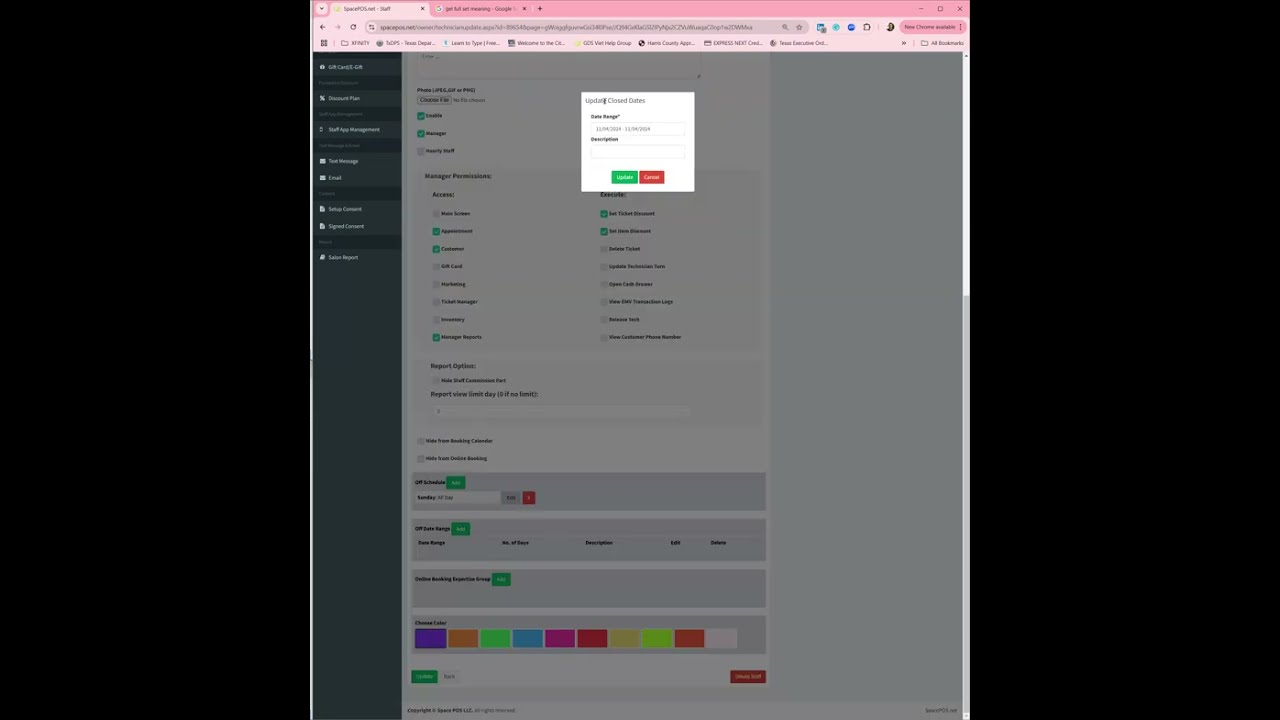Open the bookmarks apps grid icon

click(323, 43)
